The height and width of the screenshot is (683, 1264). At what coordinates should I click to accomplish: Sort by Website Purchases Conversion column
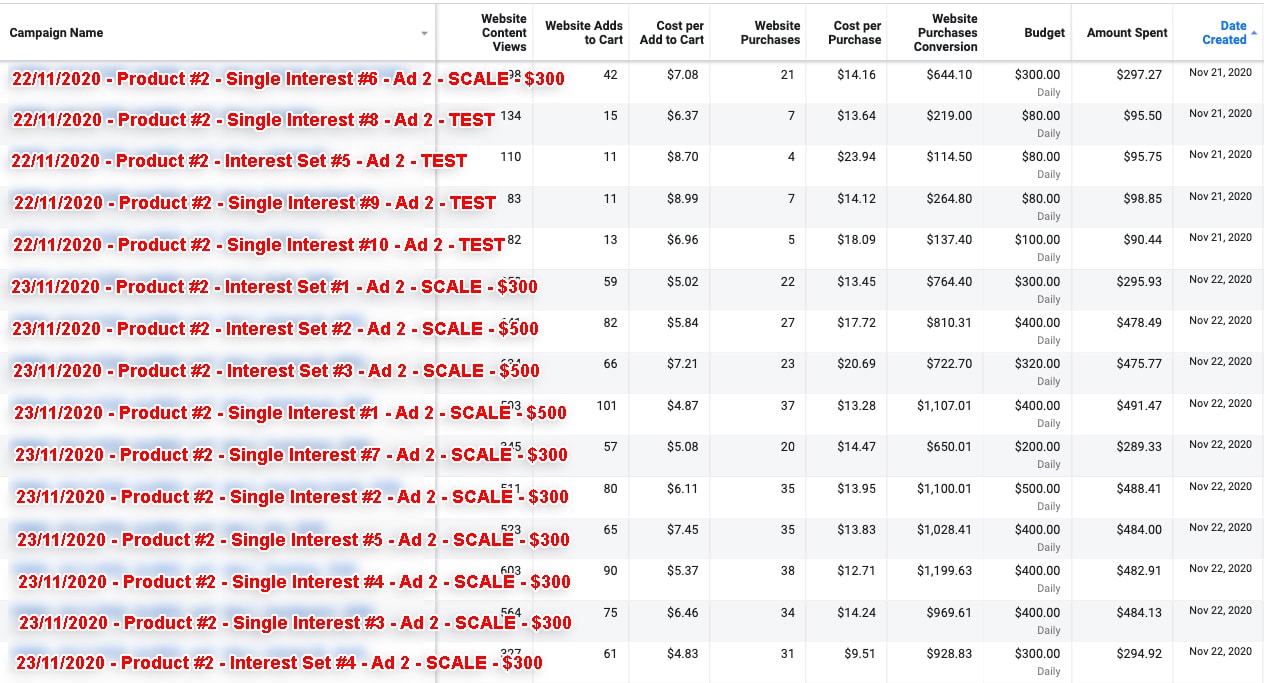point(945,32)
